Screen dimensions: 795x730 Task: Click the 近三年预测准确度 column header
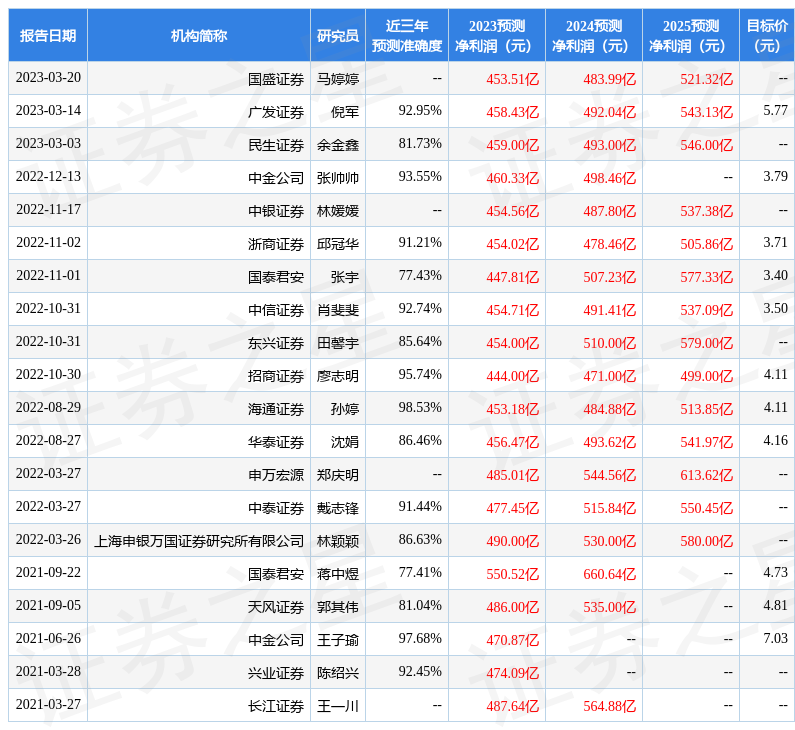point(407,35)
